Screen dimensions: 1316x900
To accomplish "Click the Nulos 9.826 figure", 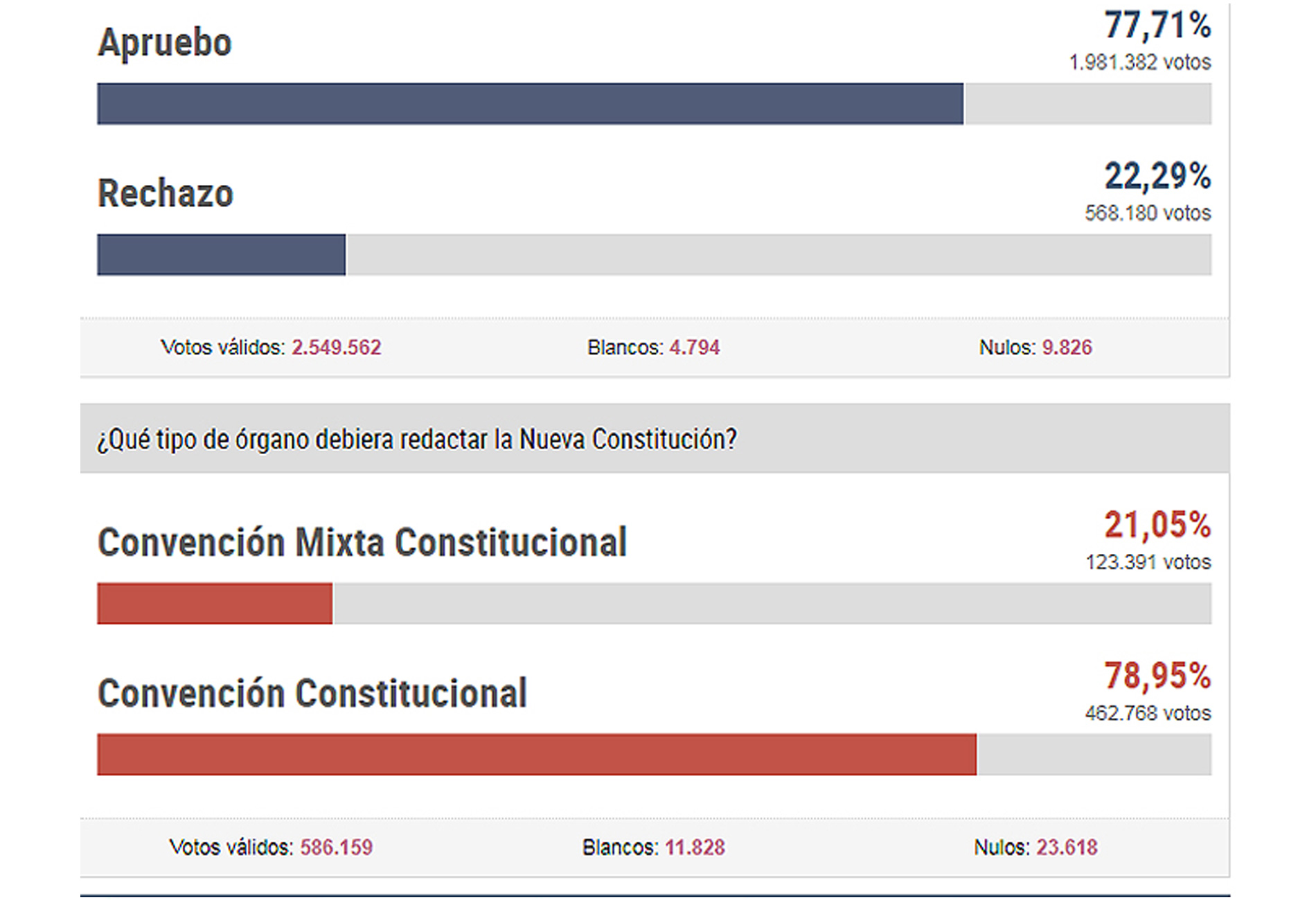I will point(1067,347).
